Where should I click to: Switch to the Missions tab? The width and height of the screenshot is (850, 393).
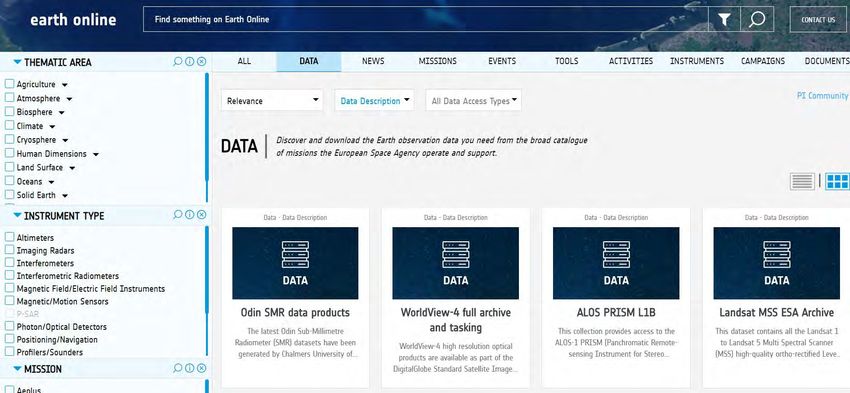point(437,61)
